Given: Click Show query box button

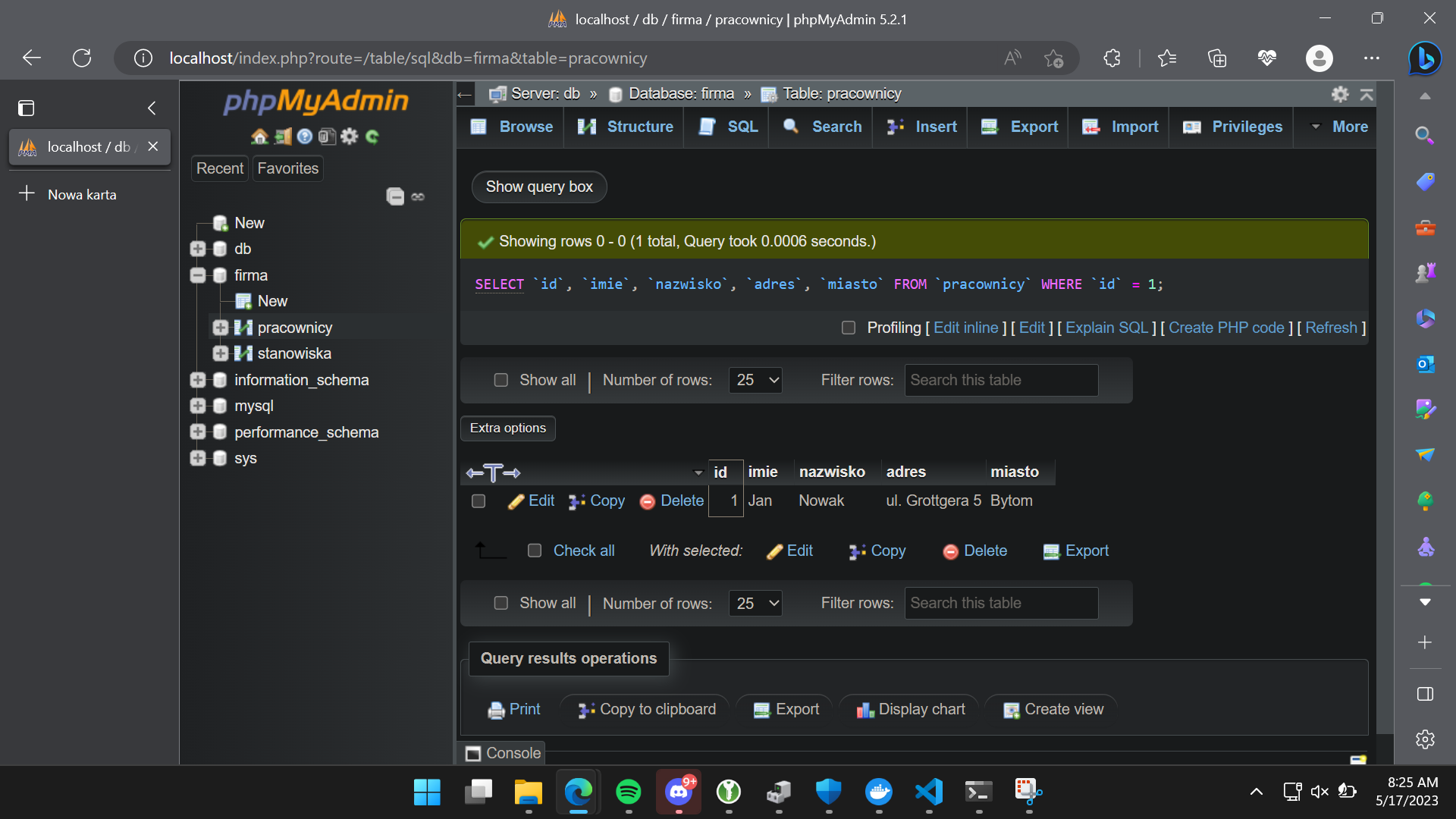Looking at the screenshot, I should click(x=539, y=187).
